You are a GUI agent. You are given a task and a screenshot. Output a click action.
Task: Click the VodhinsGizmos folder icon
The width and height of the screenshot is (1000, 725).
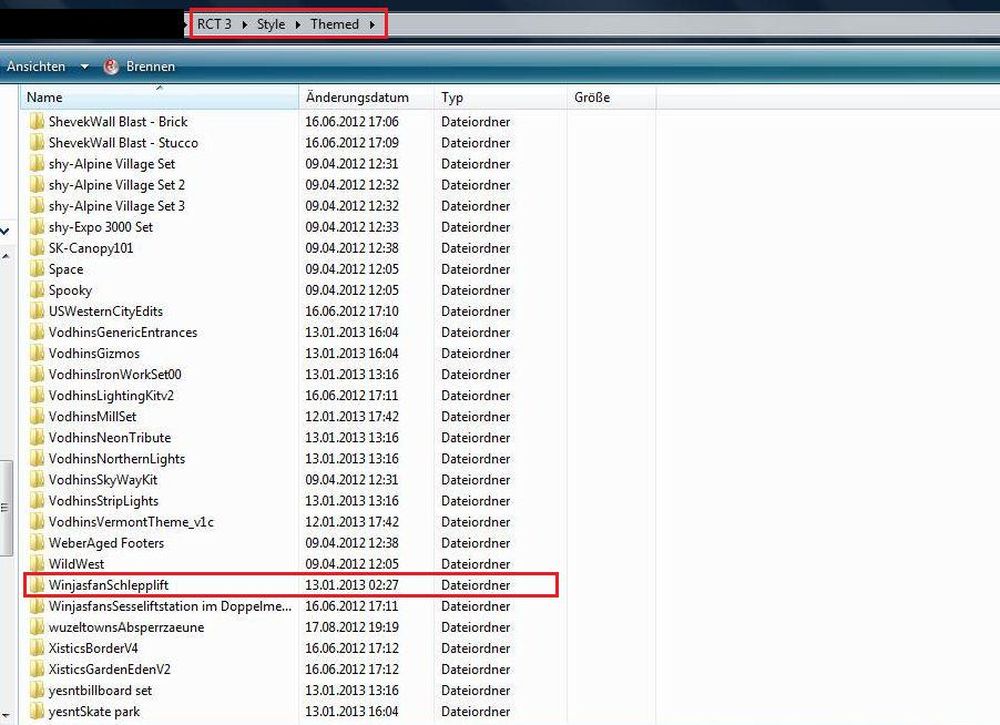(x=37, y=353)
